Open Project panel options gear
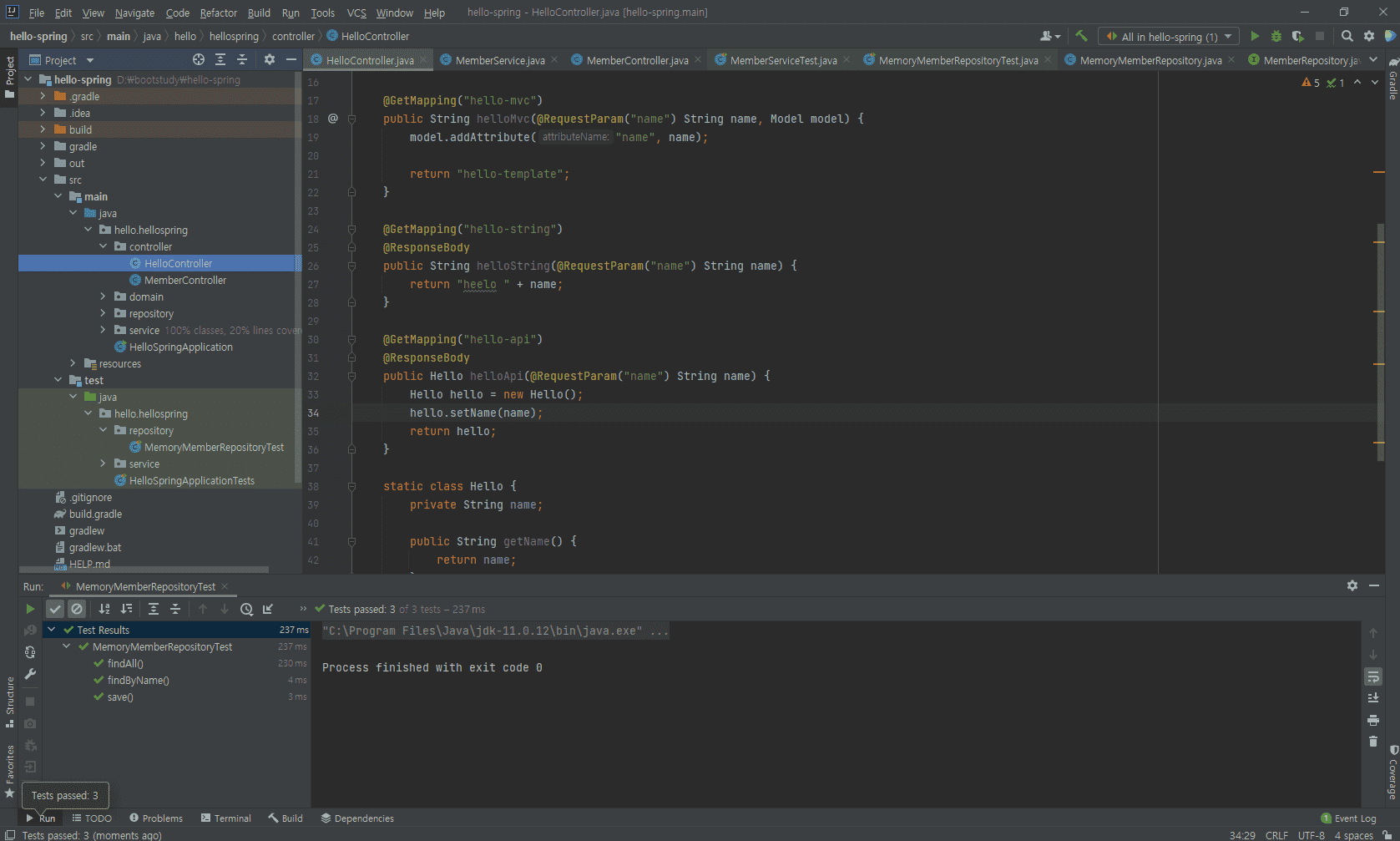 click(x=269, y=59)
